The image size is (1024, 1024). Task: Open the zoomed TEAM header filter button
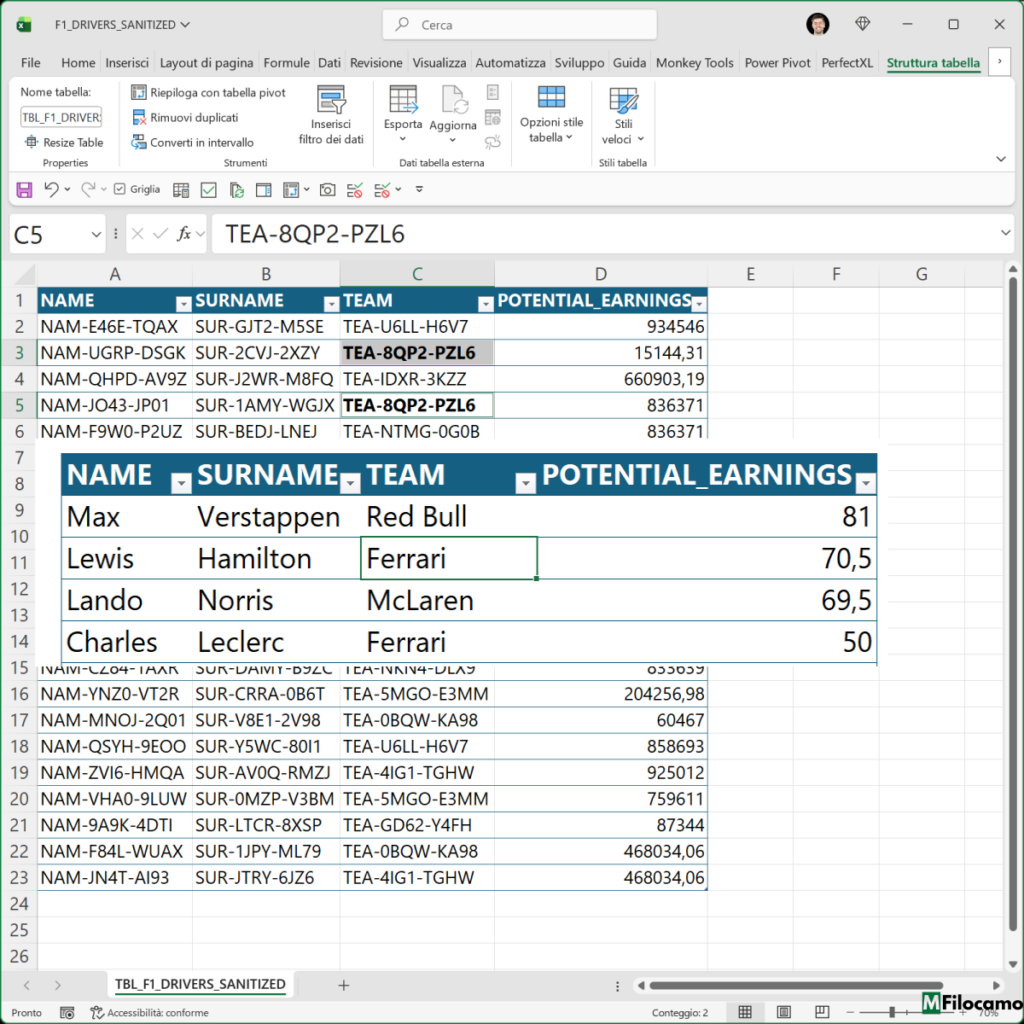click(x=525, y=483)
